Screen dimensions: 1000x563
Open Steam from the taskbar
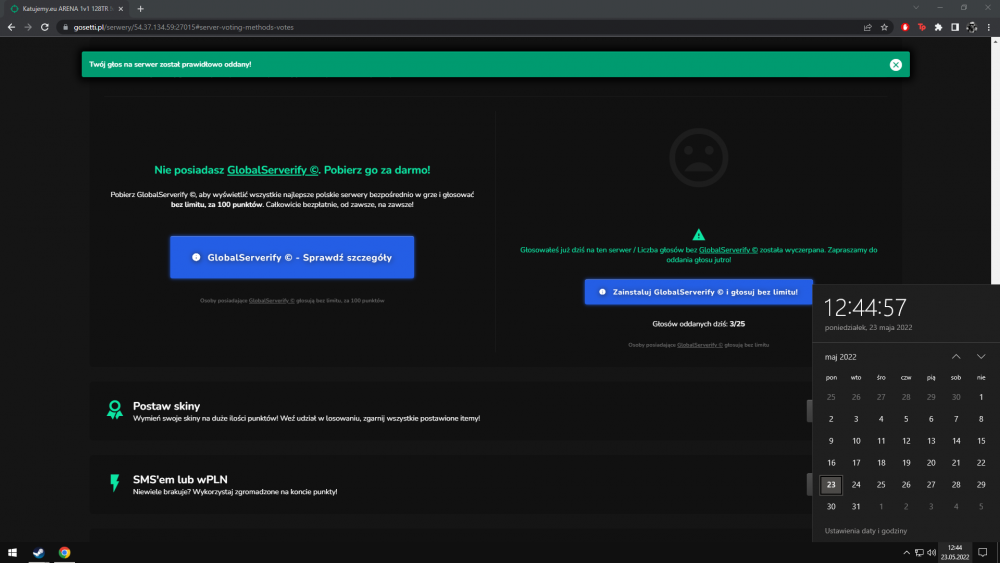38,552
